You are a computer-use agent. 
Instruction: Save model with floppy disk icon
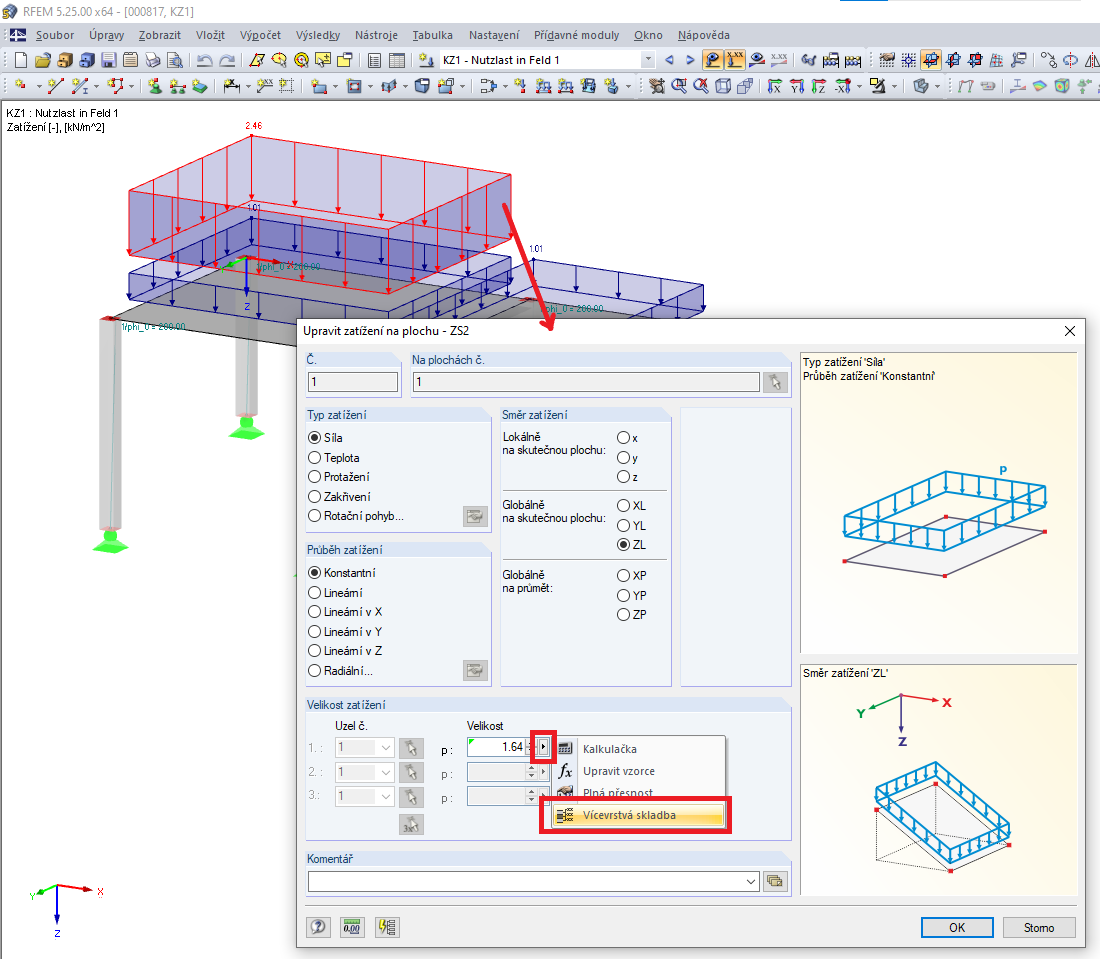coord(109,60)
